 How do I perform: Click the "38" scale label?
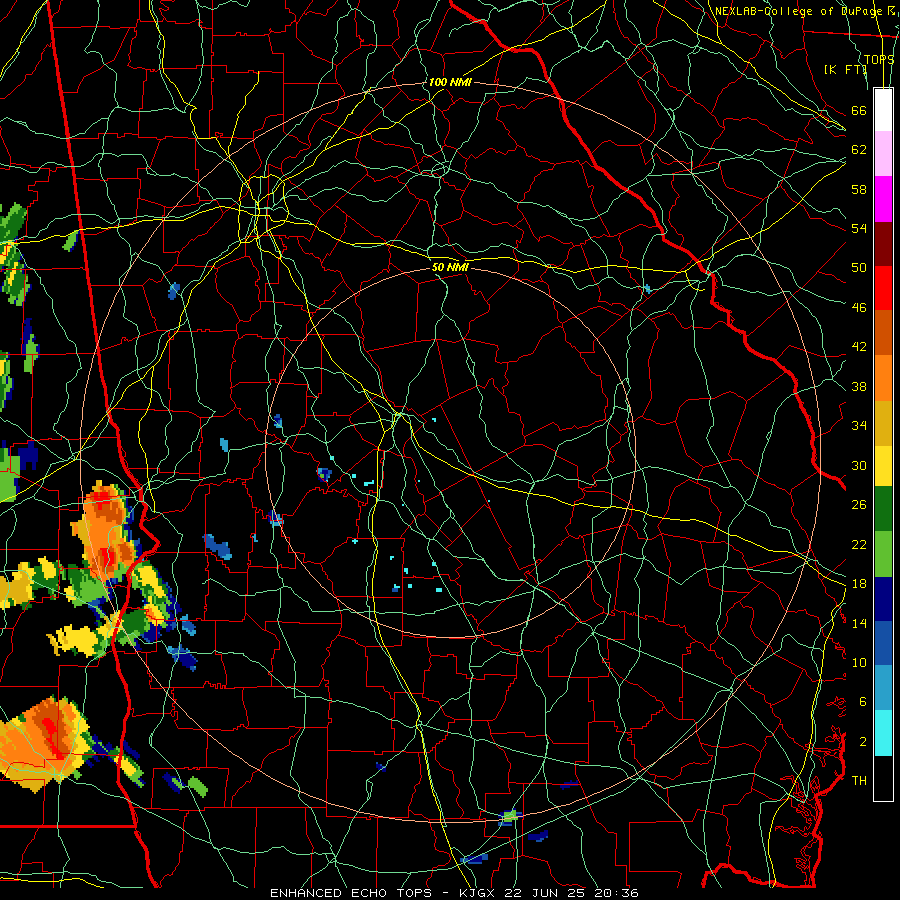859,386
